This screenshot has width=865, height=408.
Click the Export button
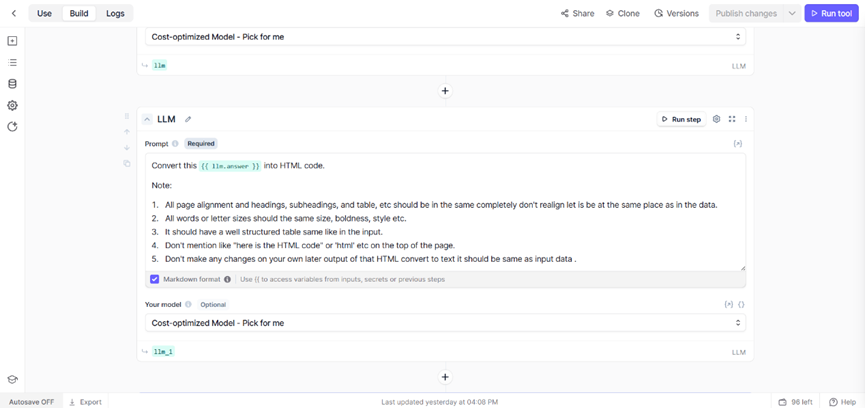tap(86, 402)
